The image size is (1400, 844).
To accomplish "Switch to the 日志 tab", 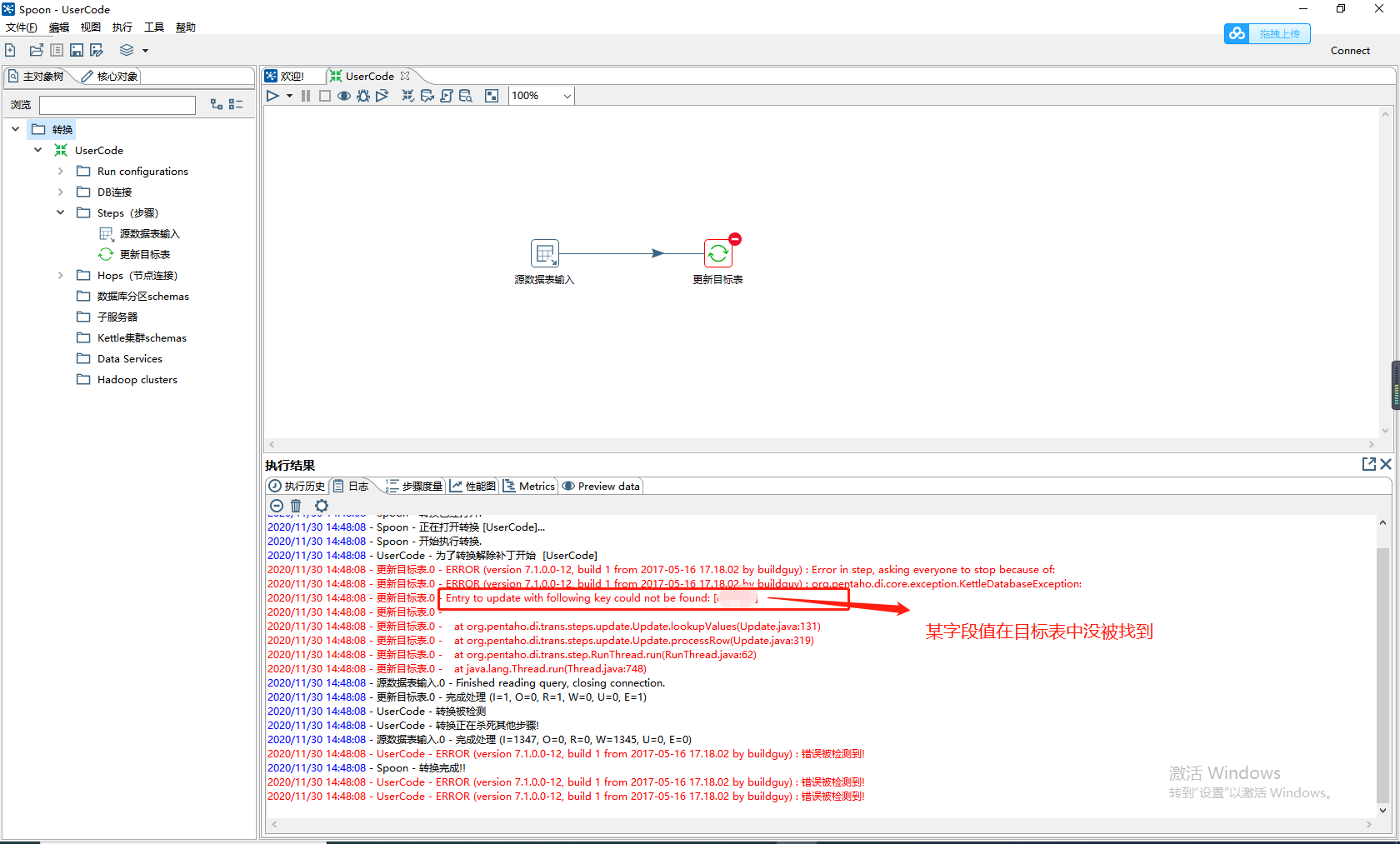I will (x=351, y=487).
